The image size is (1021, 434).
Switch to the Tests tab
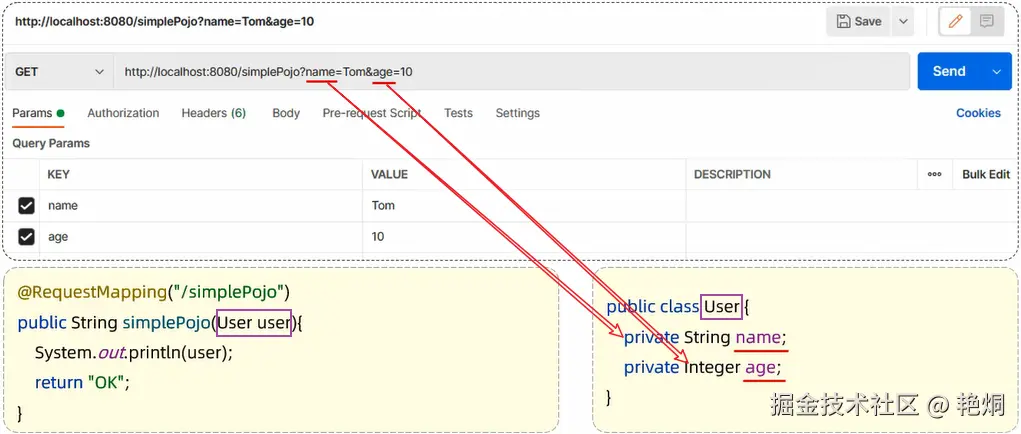[x=458, y=113]
